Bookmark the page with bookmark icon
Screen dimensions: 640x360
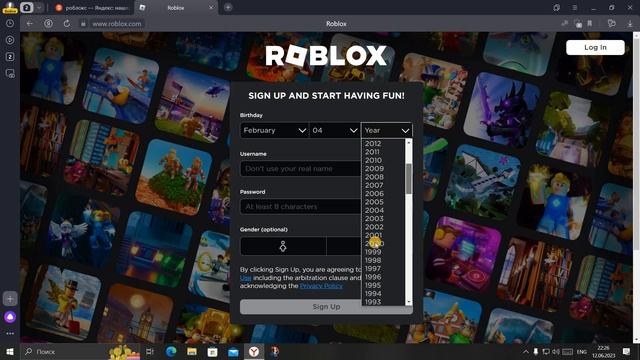pos(590,24)
